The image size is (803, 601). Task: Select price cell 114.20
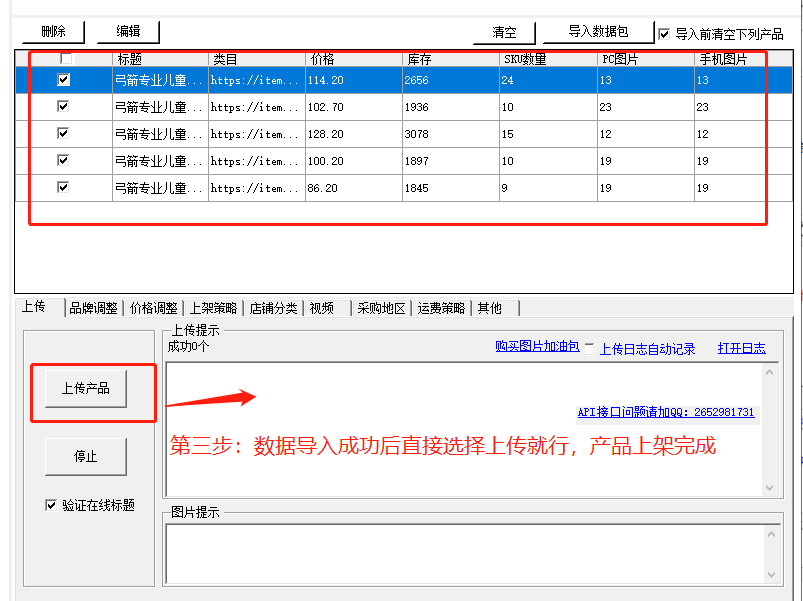point(354,80)
